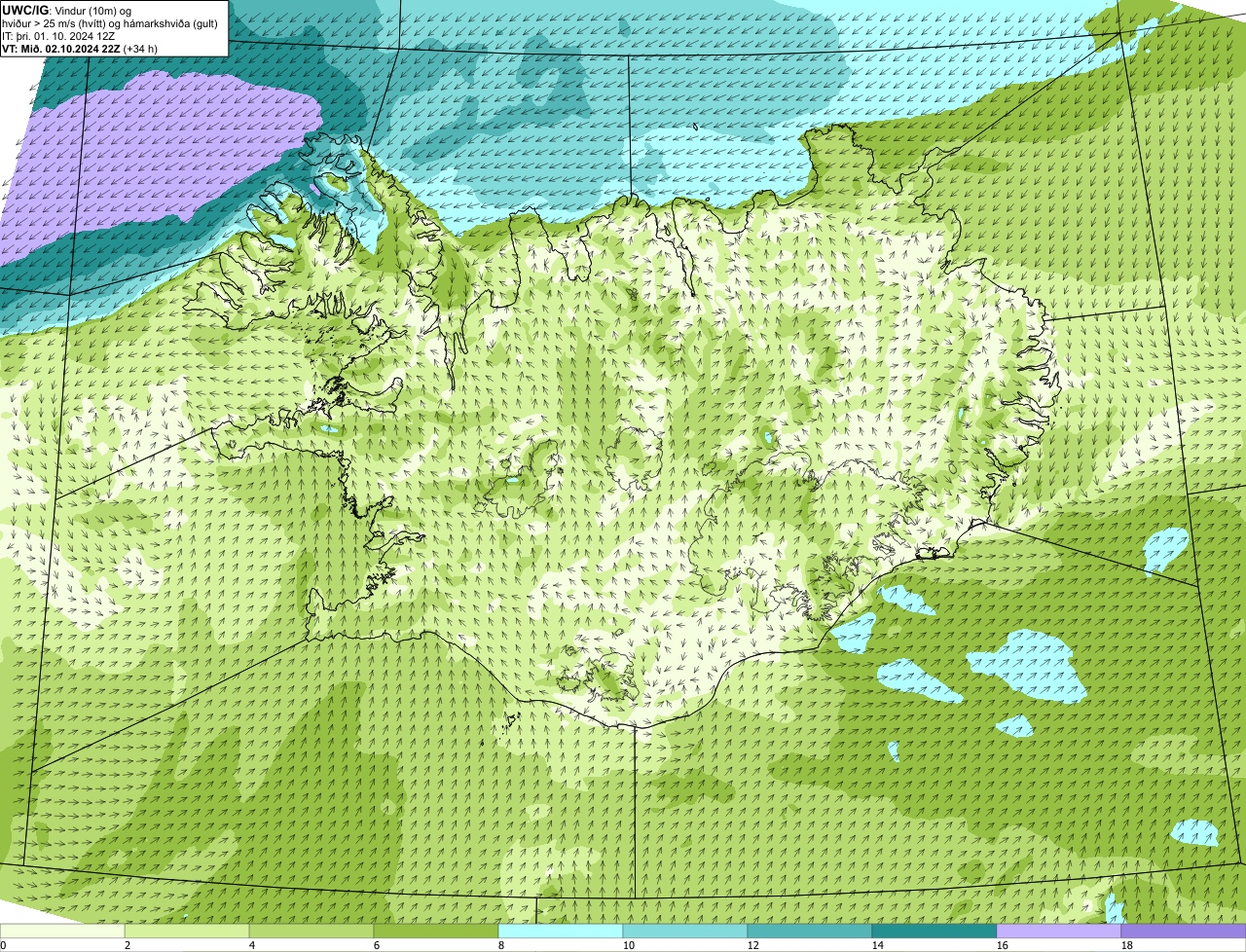Screen dimensions: 1246x952
Task: Click the "UWC/IG: Vindur (10m) og" title line
Action: click(x=66, y=10)
